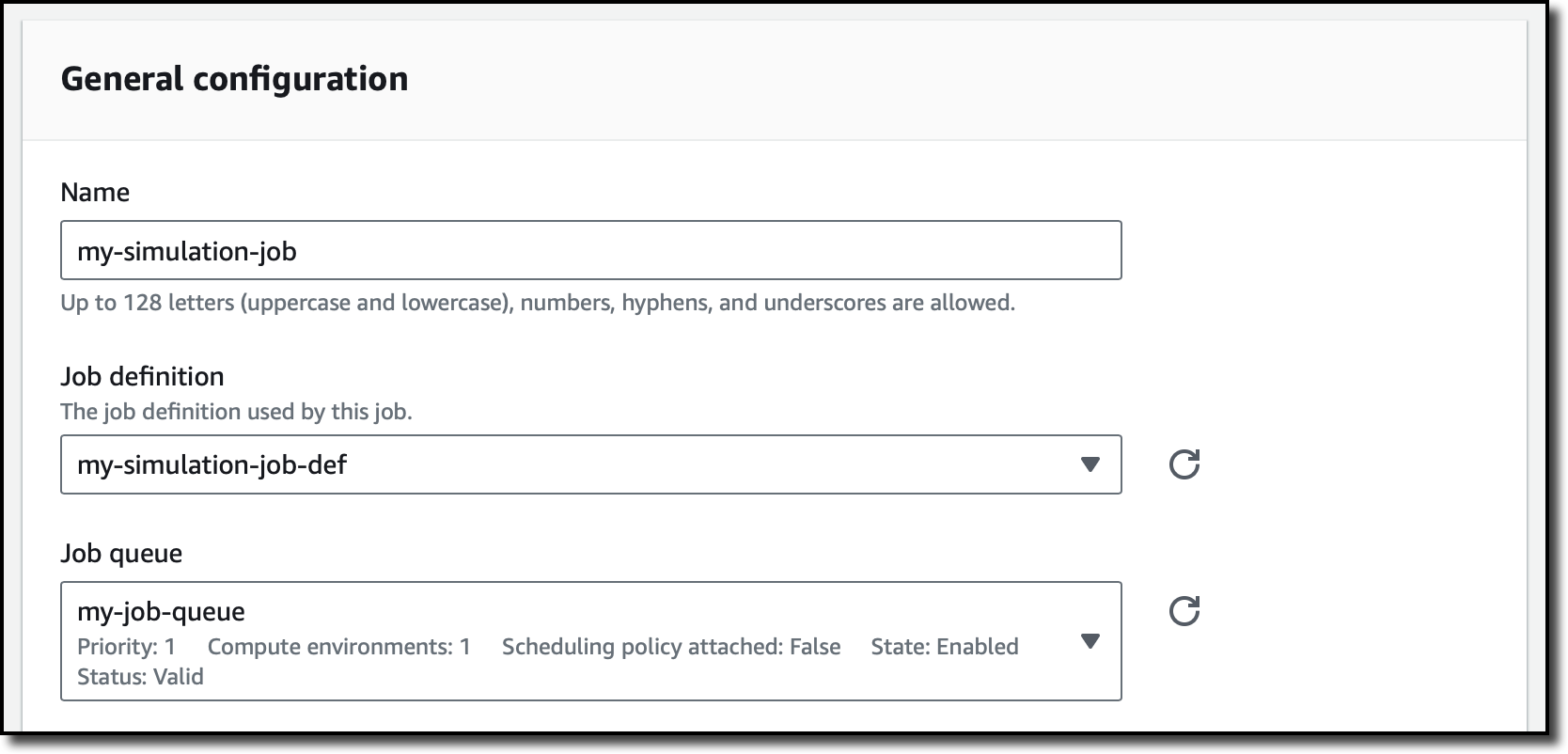Click the my-simulation-job text in Name
The width and height of the screenshot is (1568, 754).
click(187, 252)
